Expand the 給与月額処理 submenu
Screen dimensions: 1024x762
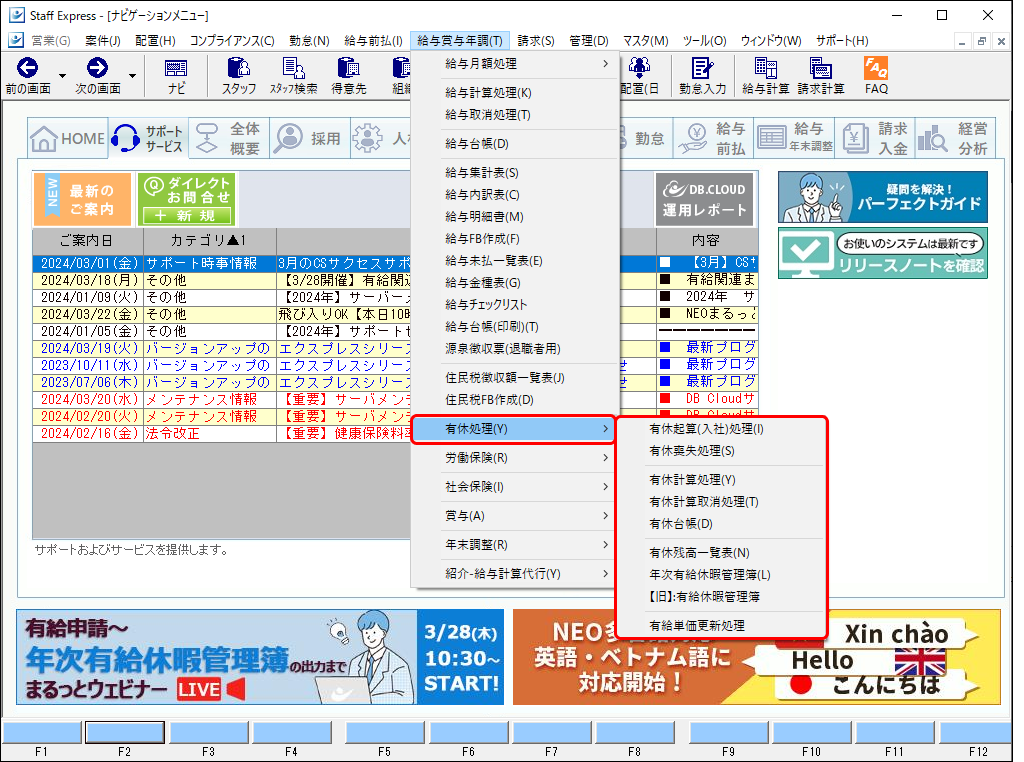click(515, 63)
